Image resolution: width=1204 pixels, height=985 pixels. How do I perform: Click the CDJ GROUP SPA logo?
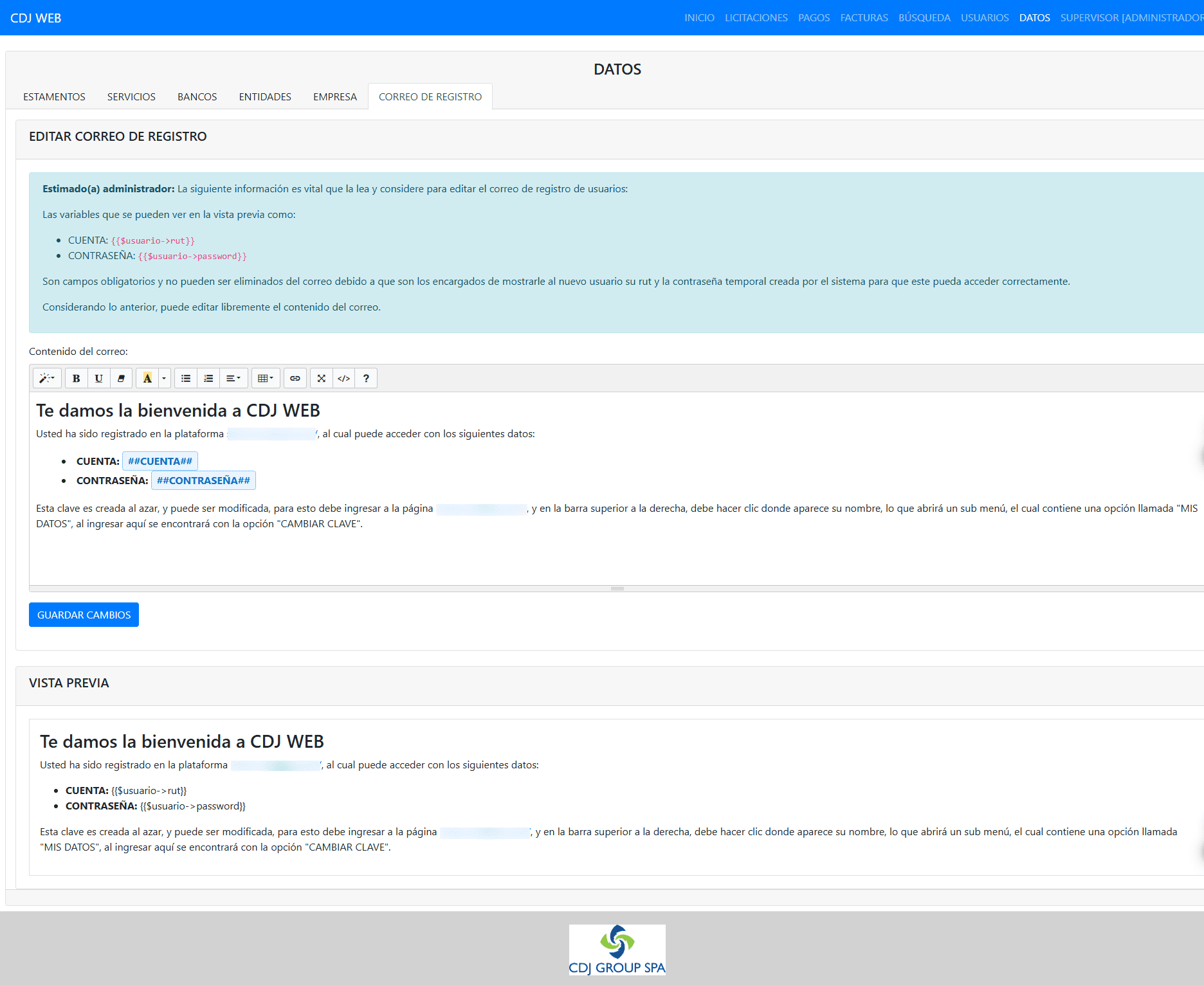(x=617, y=950)
